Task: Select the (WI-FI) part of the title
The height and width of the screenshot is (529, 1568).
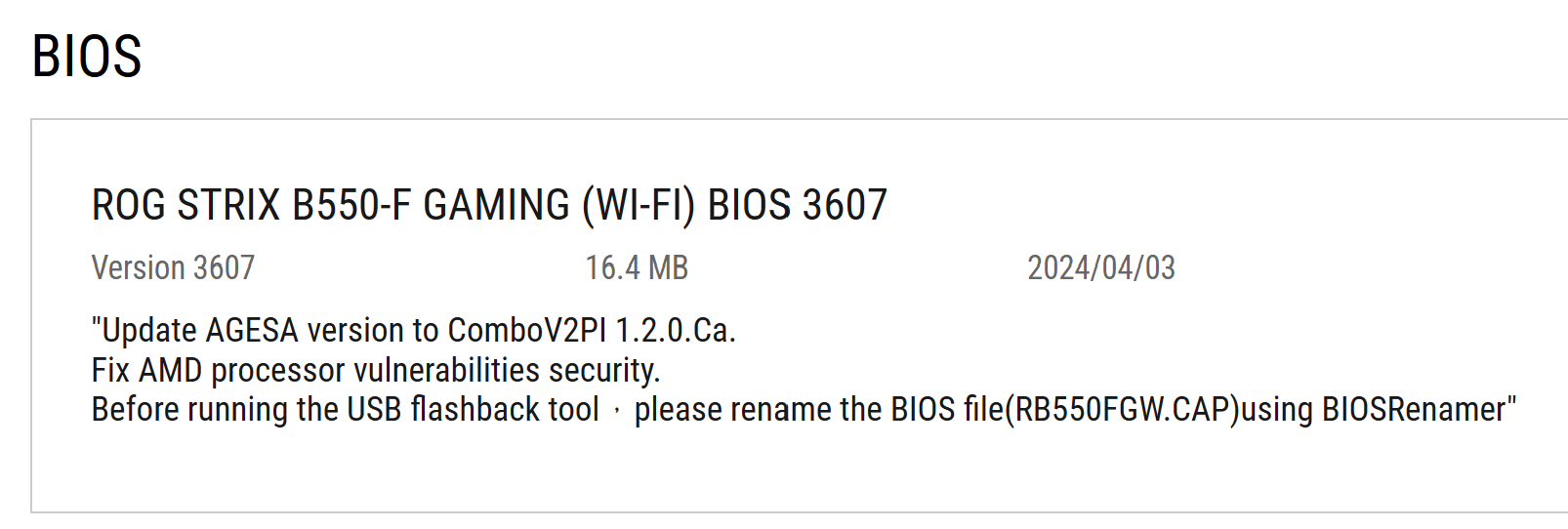Action: point(639,205)
